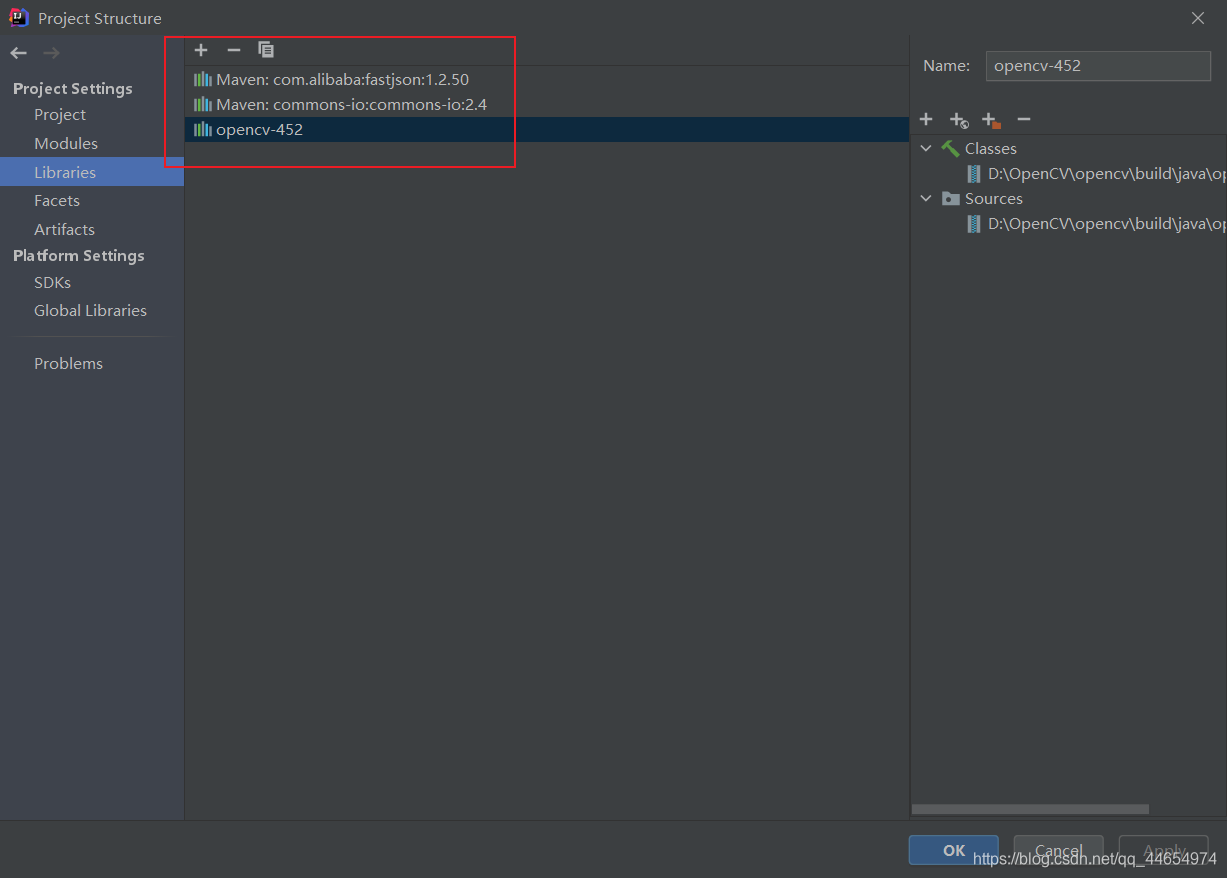Copy the selected library
The height and width of the screenshot is (878, 1227).
pyautogui.click(x=266, y=50)
